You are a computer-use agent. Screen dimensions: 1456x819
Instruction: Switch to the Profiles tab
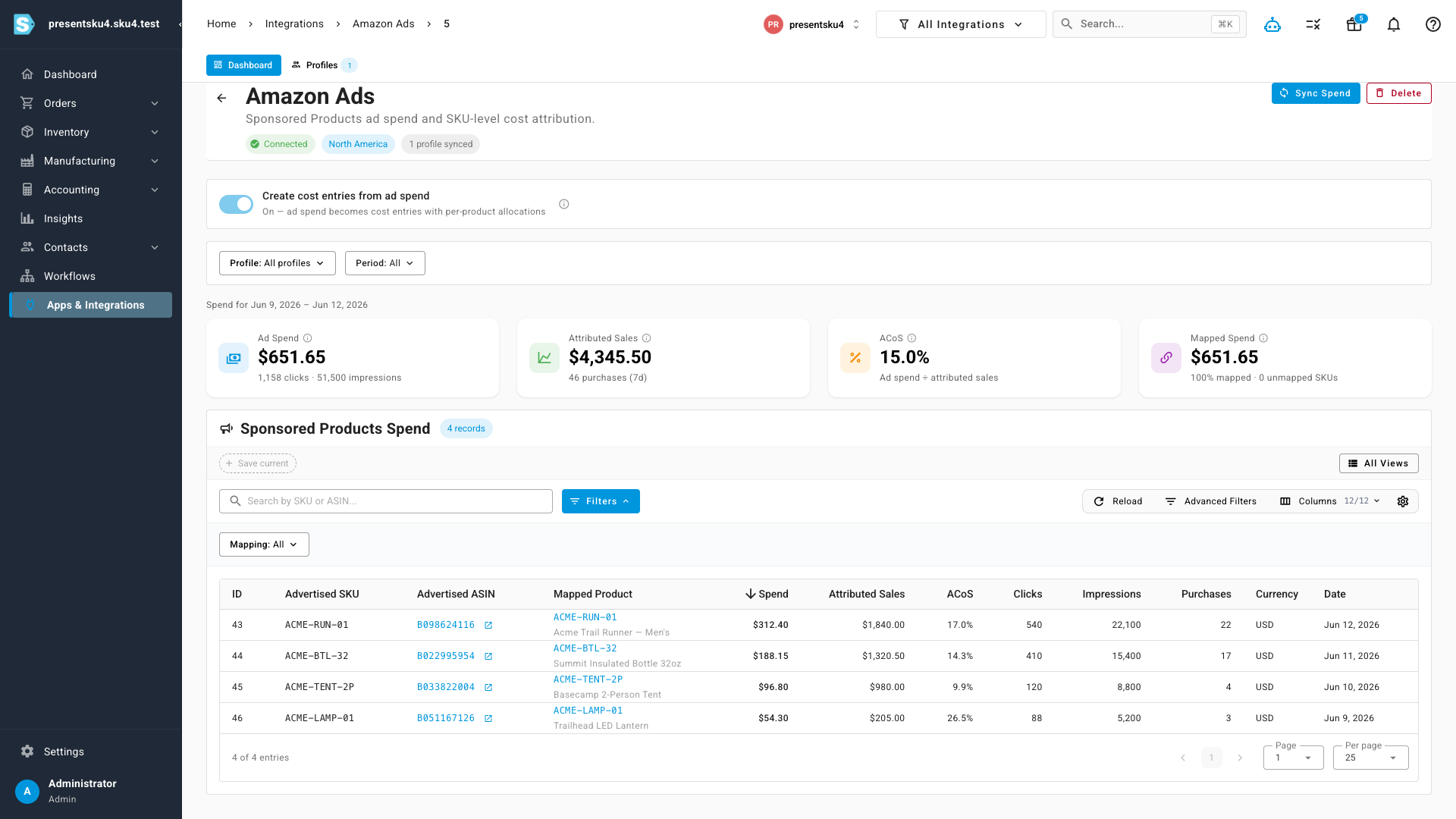pyautogui.click(x=324, y=65)
